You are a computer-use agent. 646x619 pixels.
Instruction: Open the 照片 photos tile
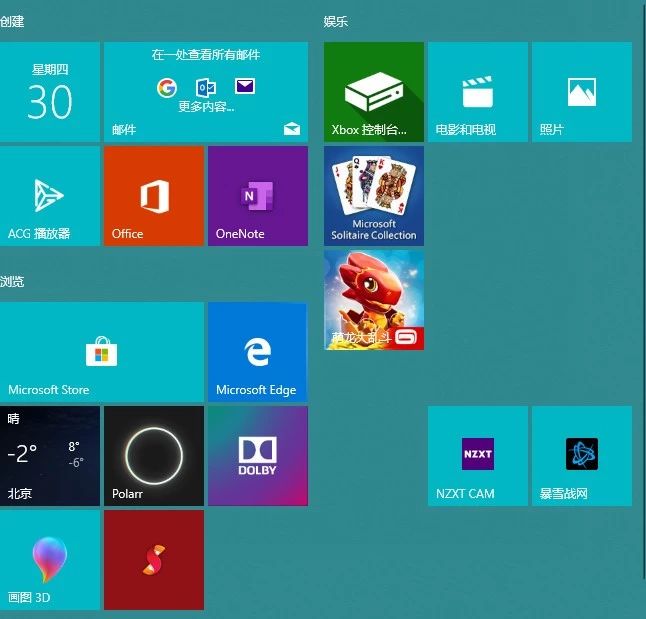(582, 92)
